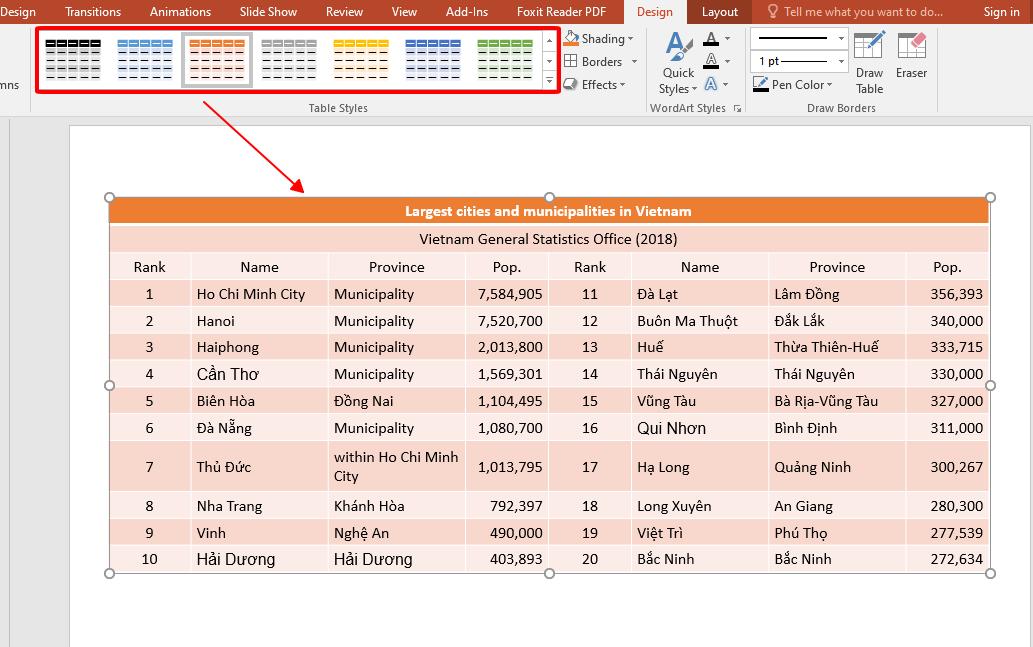Click the Text Fill icon
Image resolution: width=1033 pixels, height=647 pixels.
coord(710,38)
